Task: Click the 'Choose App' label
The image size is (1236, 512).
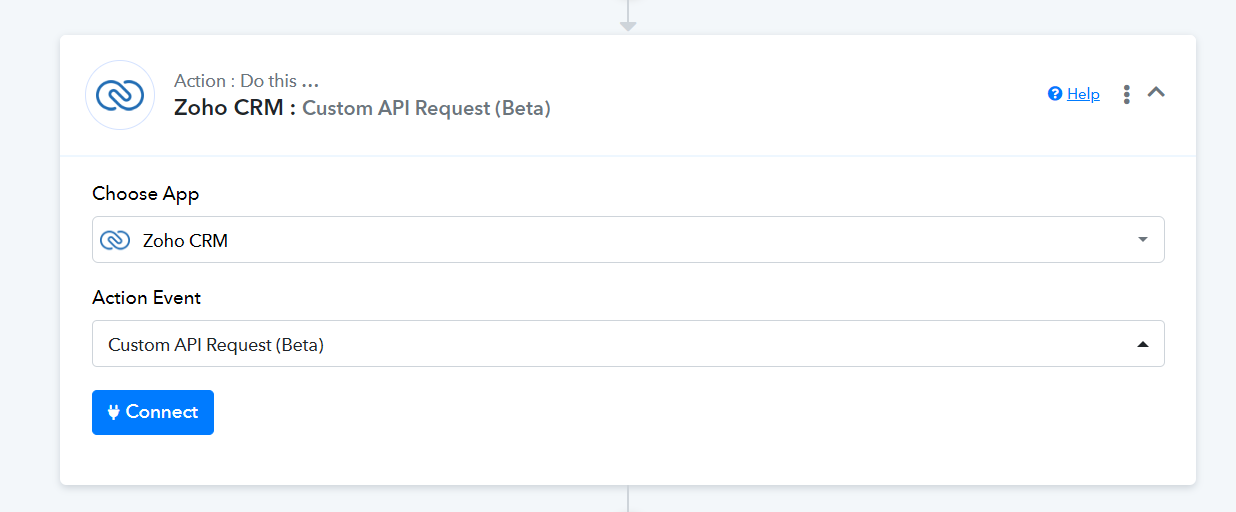Action: [146, 193]
